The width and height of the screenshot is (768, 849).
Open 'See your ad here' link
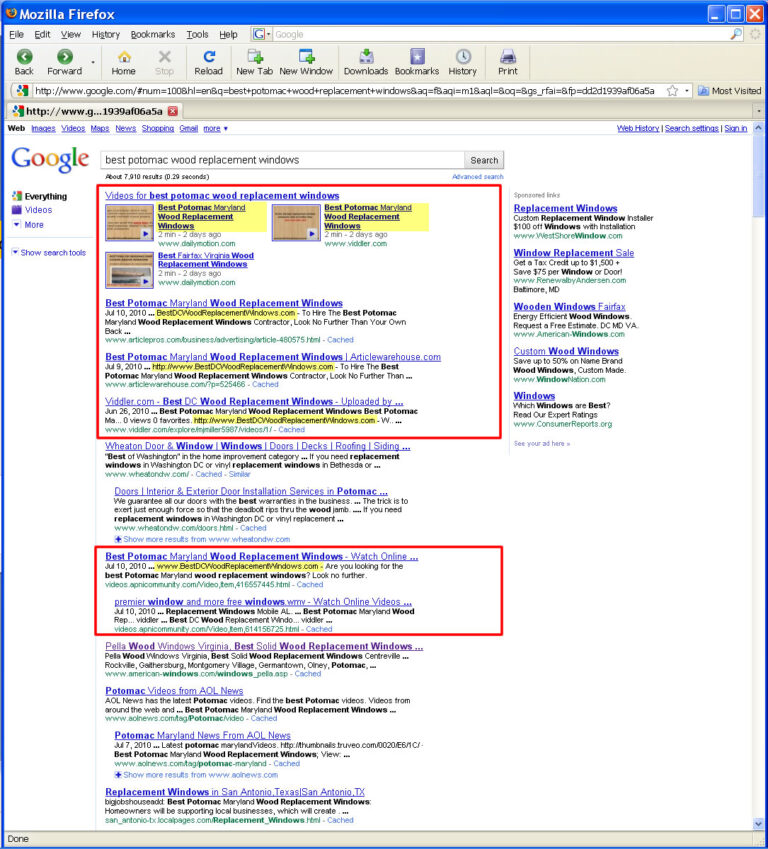click(542, 443)
